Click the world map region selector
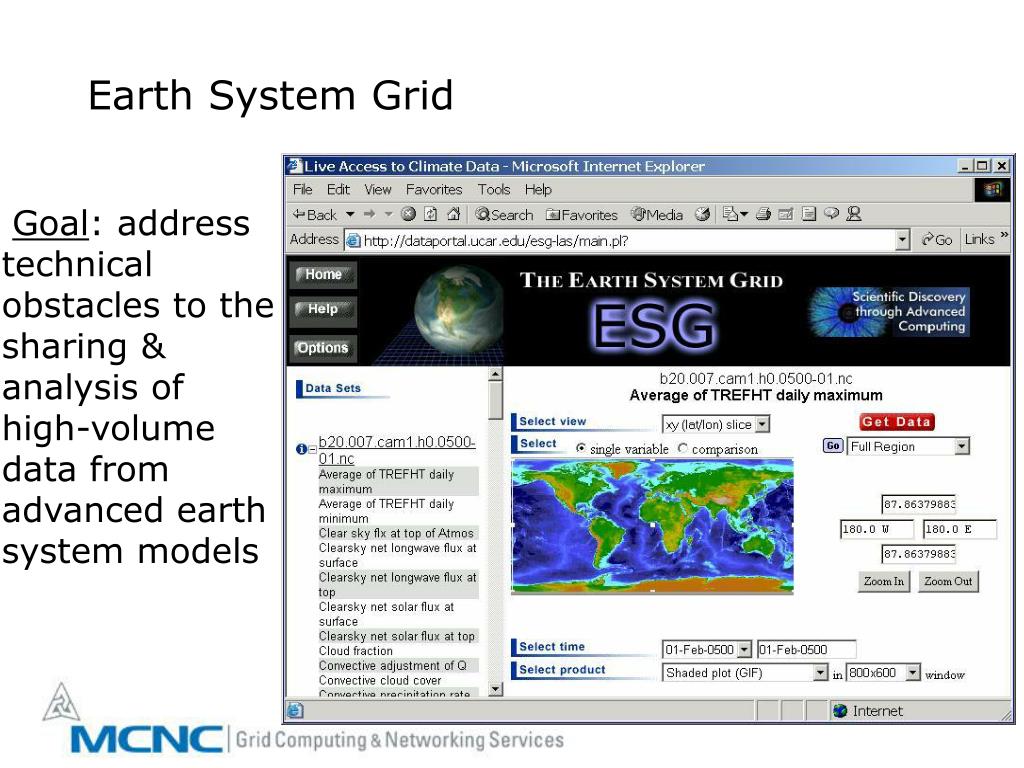The height and width of the screenshot is (768, 1024). pos(652,526)
